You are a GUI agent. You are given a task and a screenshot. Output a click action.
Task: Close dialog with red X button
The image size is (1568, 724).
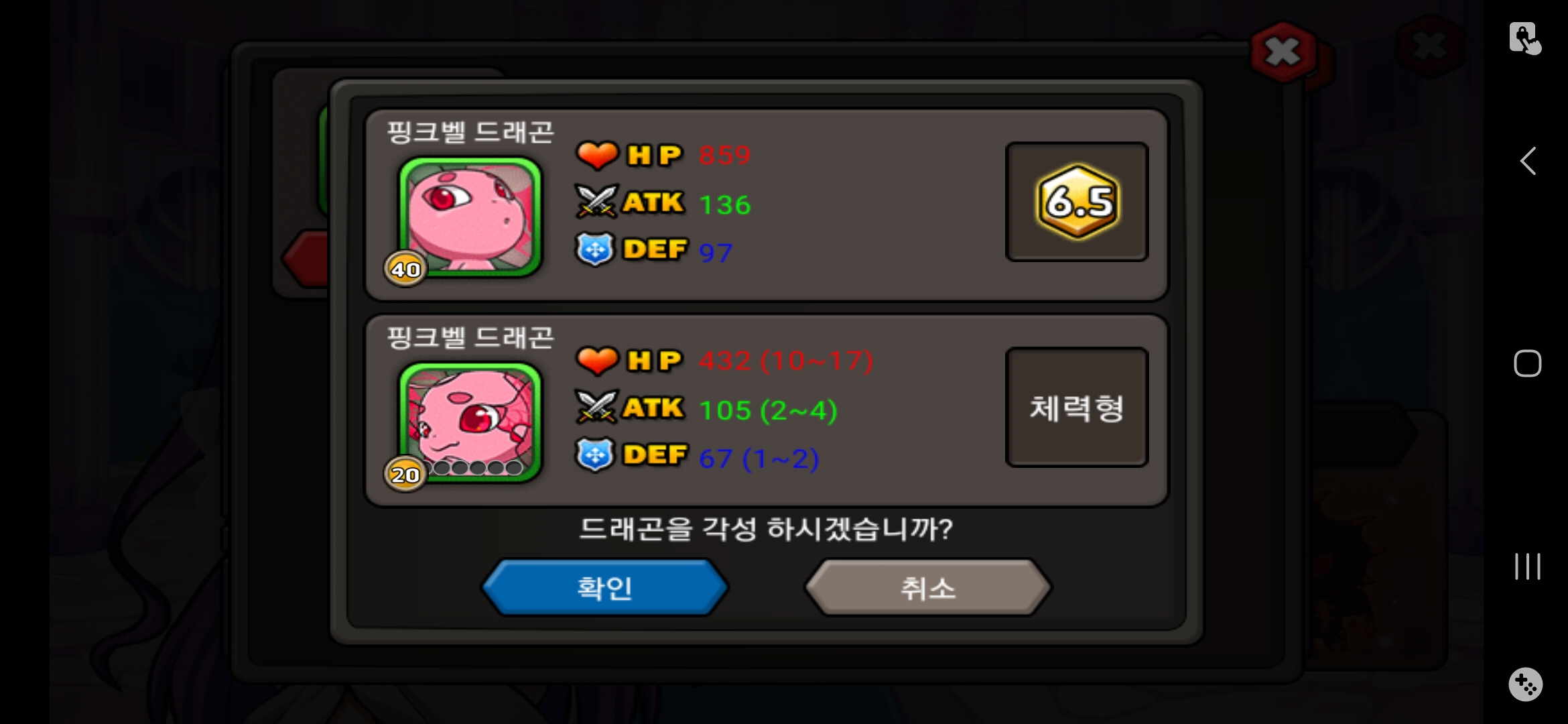[1283, 52]
